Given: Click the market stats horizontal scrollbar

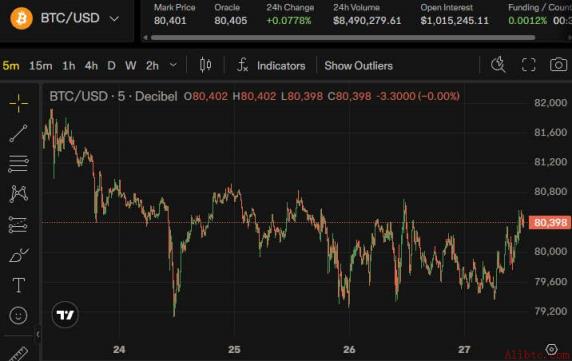Looking at the screenshot, I should pos(343,38).
